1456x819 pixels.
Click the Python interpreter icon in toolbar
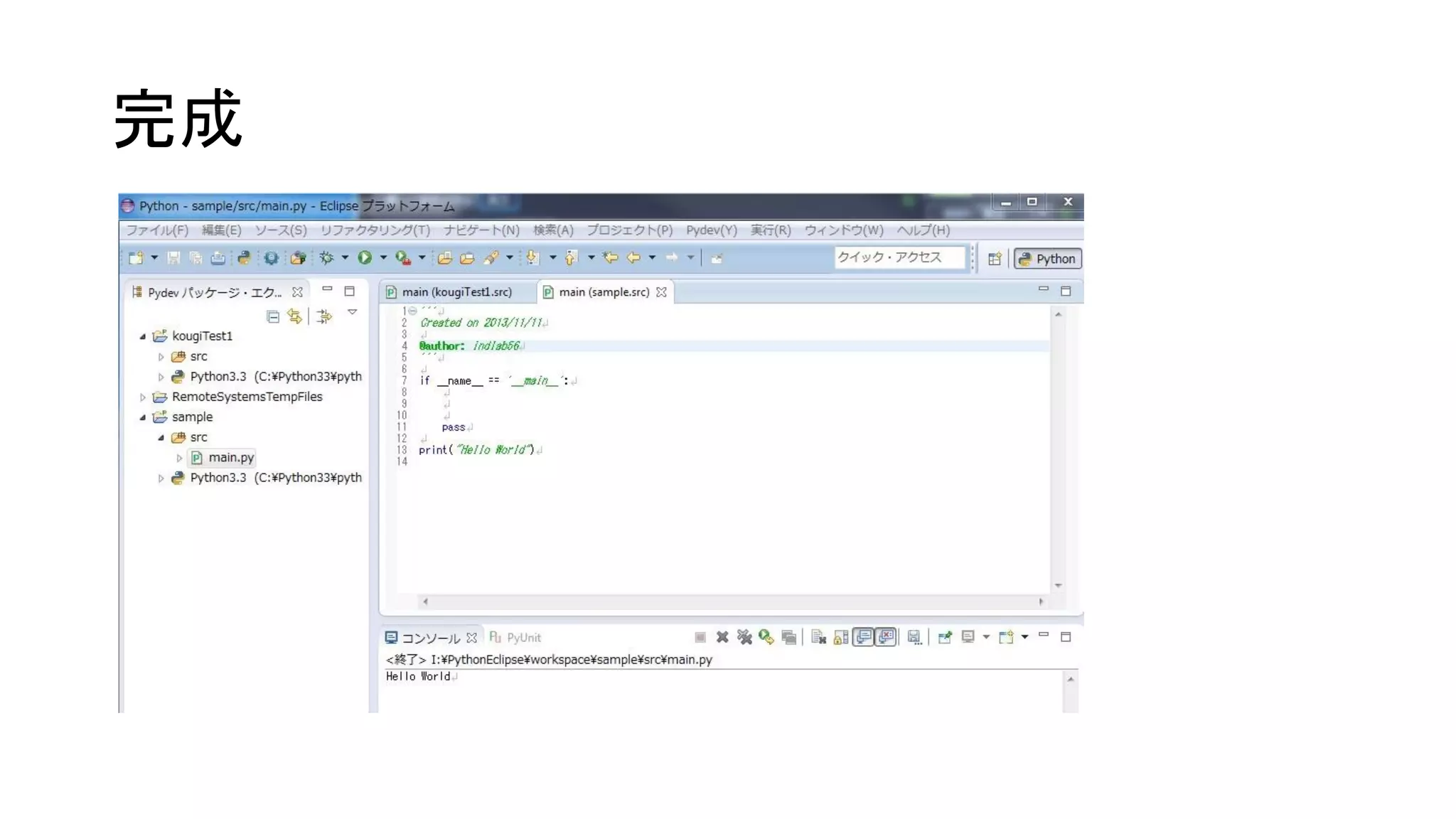[244, 258]
